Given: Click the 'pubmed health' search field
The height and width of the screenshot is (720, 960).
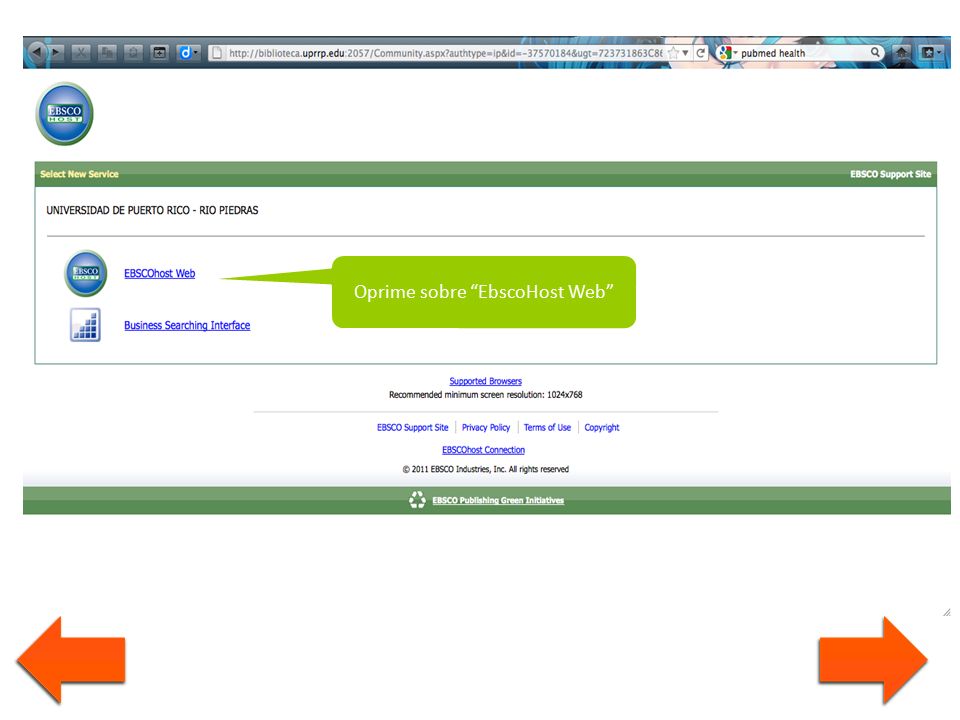Looking at the screenshot, I should [804, 53].
